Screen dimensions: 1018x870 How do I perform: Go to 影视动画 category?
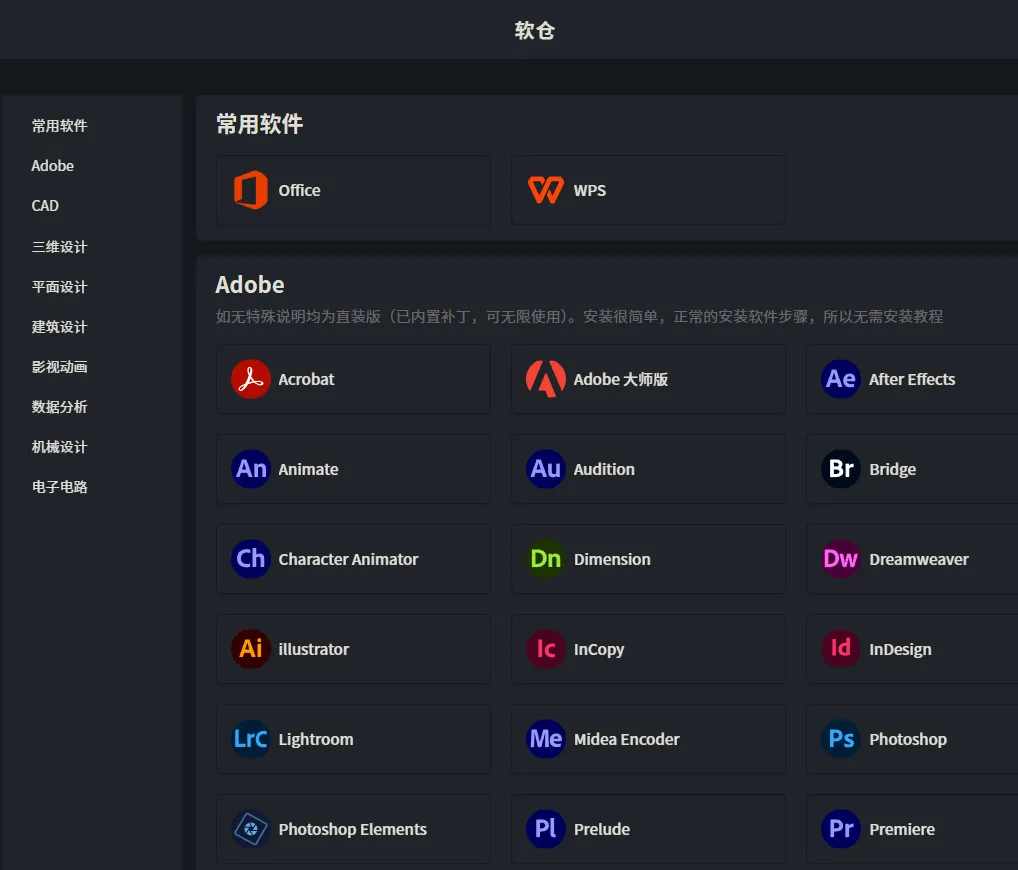click(x=59, y=367)
